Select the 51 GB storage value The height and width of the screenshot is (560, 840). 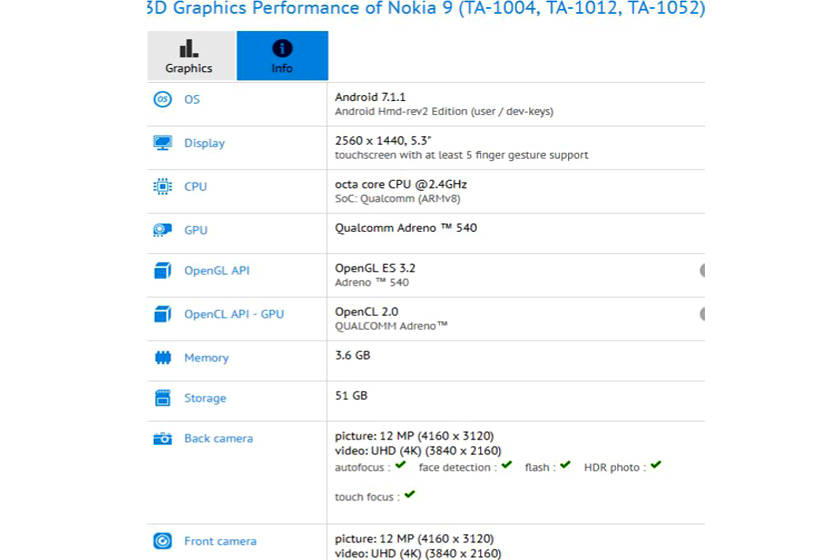(351, 395)
